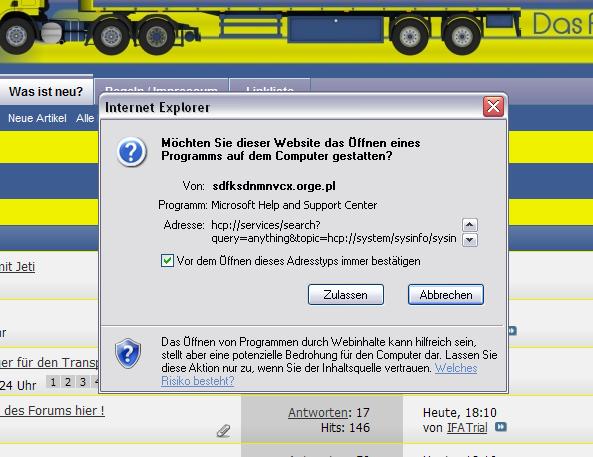Go to last post arrow next to IFATrial
The width and height of the screenshot is (593, 457).
point(501,427)
